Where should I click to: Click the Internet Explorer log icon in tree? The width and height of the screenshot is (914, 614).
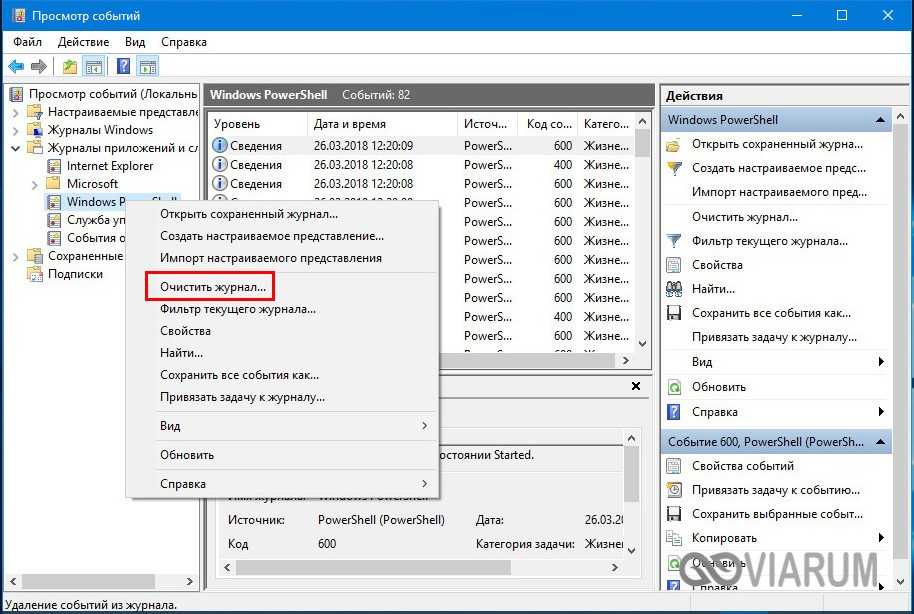click(x=54, y=166)
